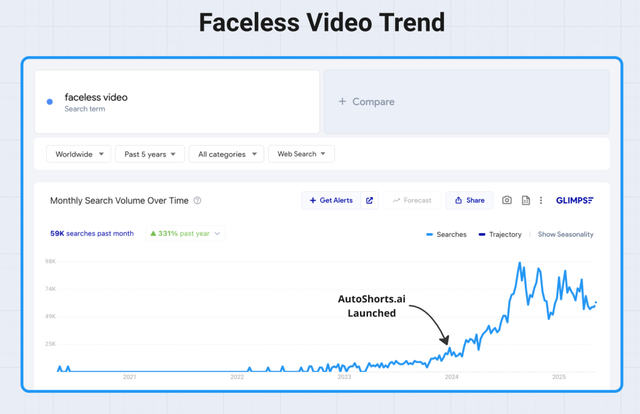Click the Share button
Viewport: 640px width, 414px height.
469,200
